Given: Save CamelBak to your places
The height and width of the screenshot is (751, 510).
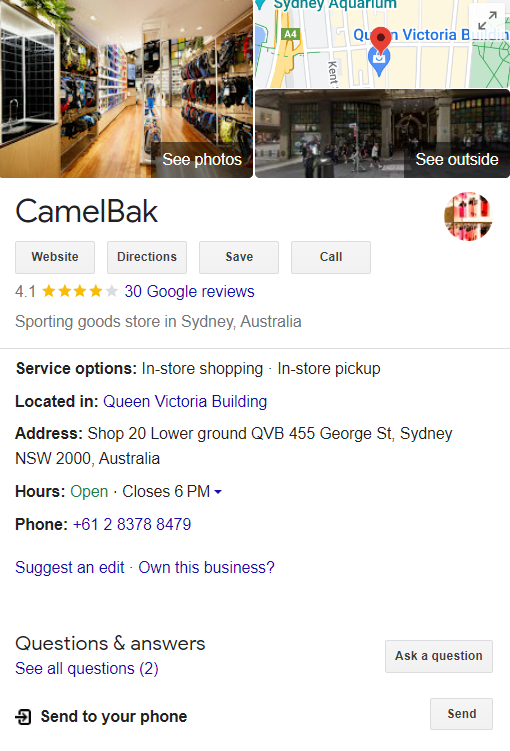Looking at the screenshot, I should [x=239, y=257].
